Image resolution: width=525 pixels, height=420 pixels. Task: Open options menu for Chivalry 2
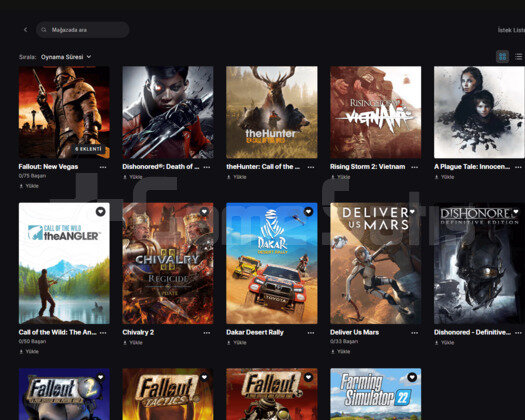click(x=207, y=333)
